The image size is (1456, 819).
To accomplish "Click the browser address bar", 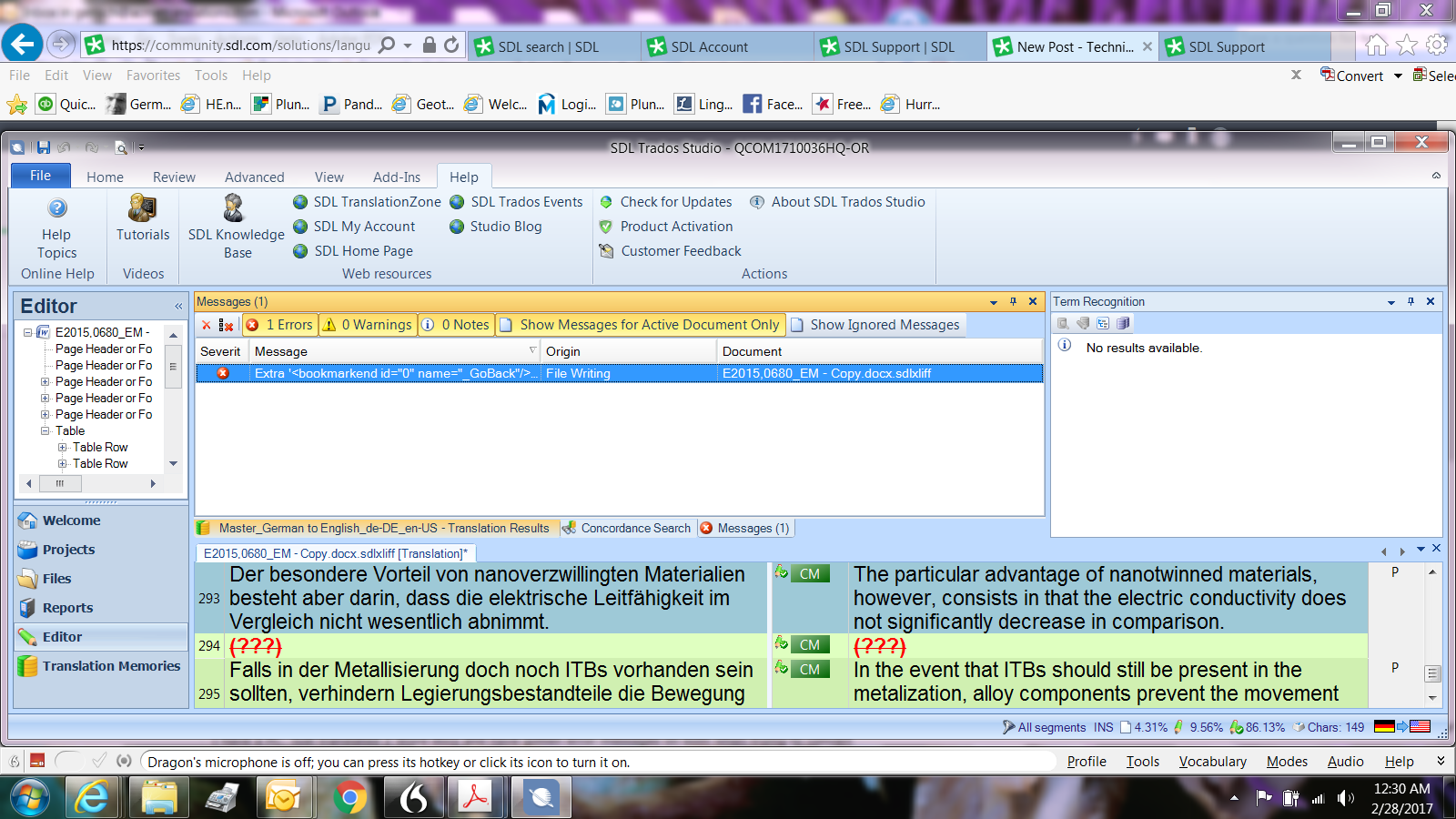I will coord(240,45).
